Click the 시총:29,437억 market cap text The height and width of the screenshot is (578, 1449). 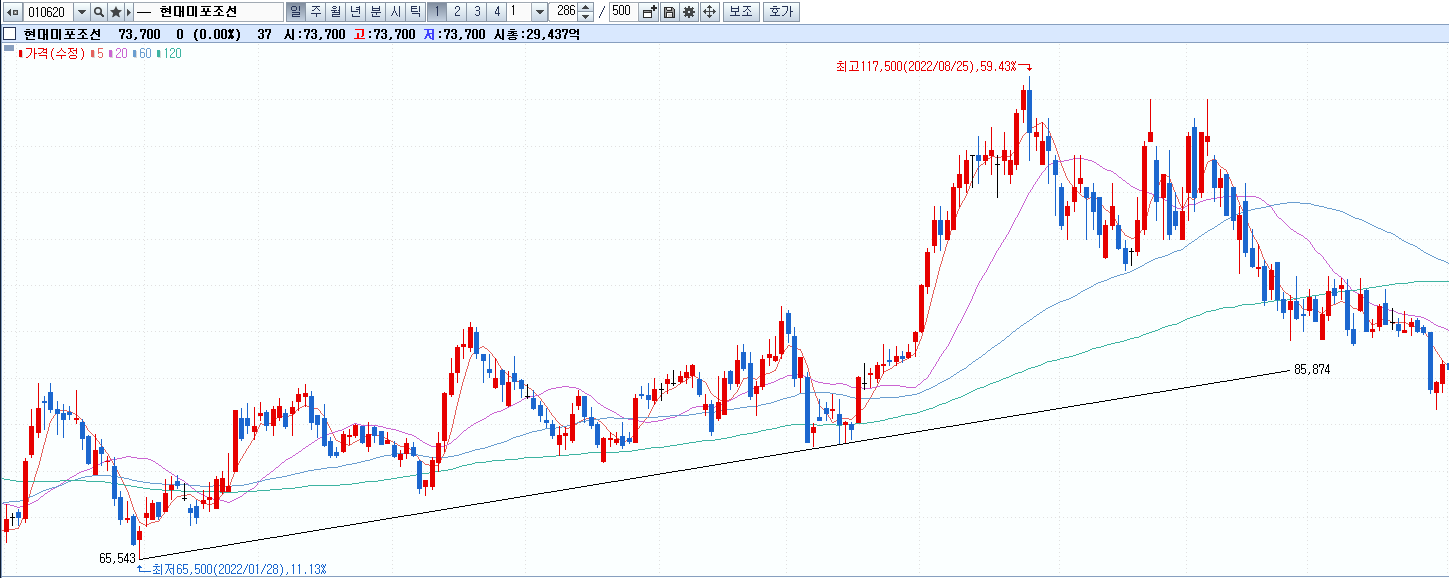pyautogui.click(x=536, y=34)
